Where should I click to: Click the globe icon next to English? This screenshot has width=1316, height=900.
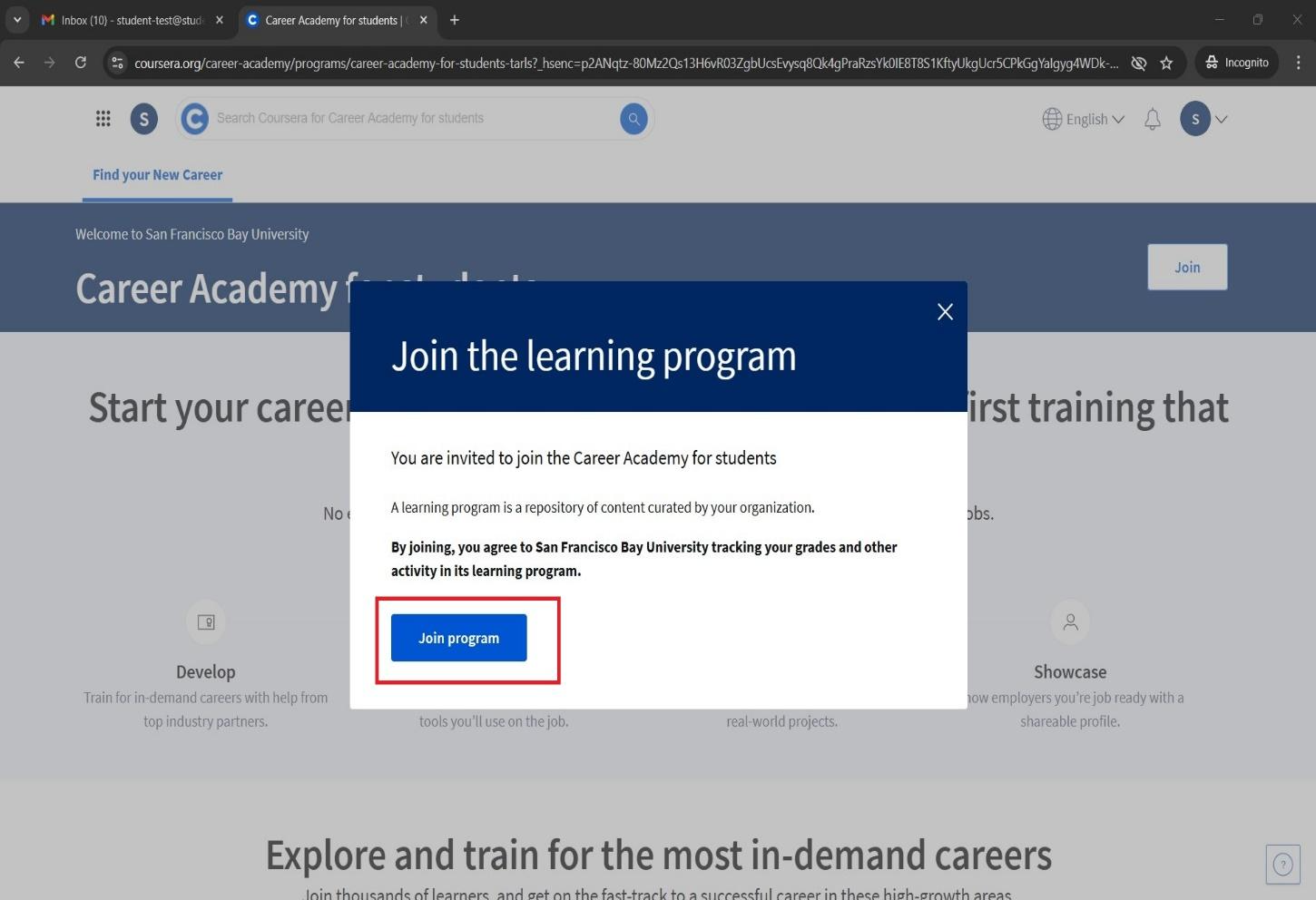click(x=1052, y=119)
